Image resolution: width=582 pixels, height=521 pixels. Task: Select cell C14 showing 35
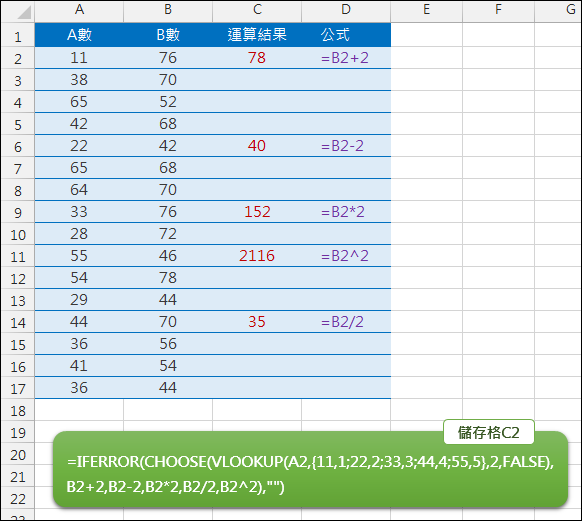(257, 321)
